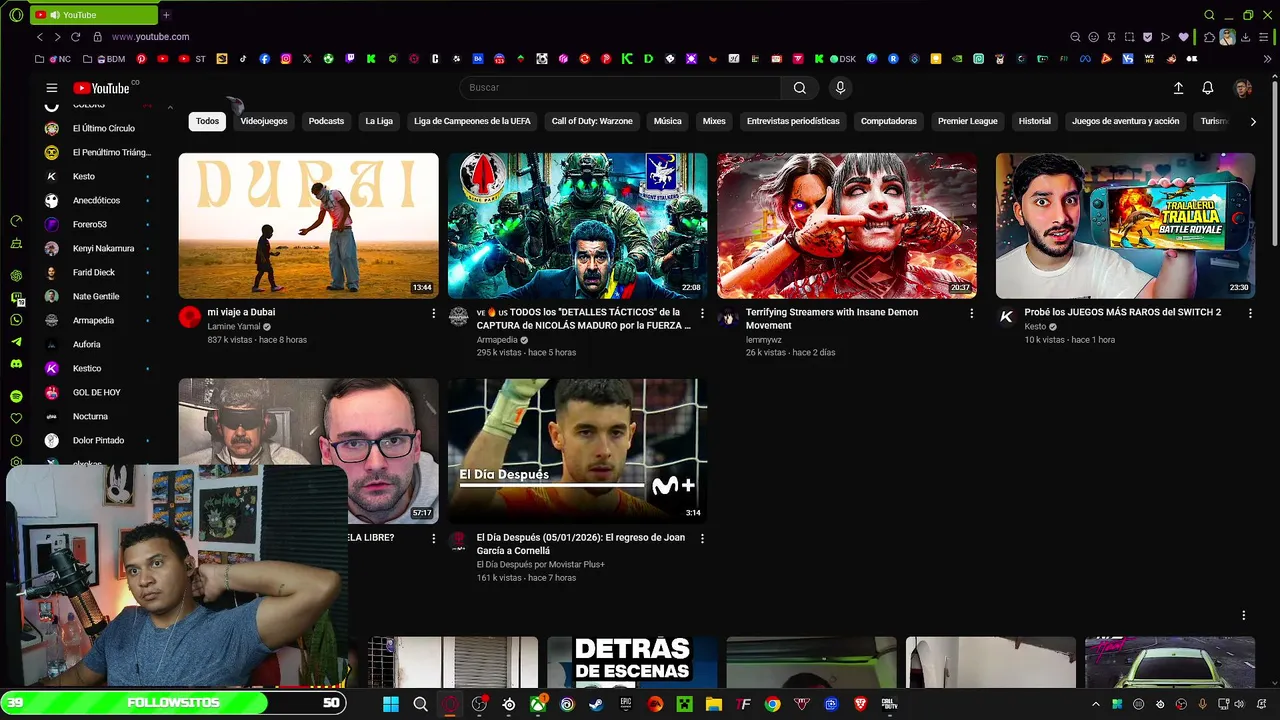Select the Videojuegos filter chip

click(264, 121)
